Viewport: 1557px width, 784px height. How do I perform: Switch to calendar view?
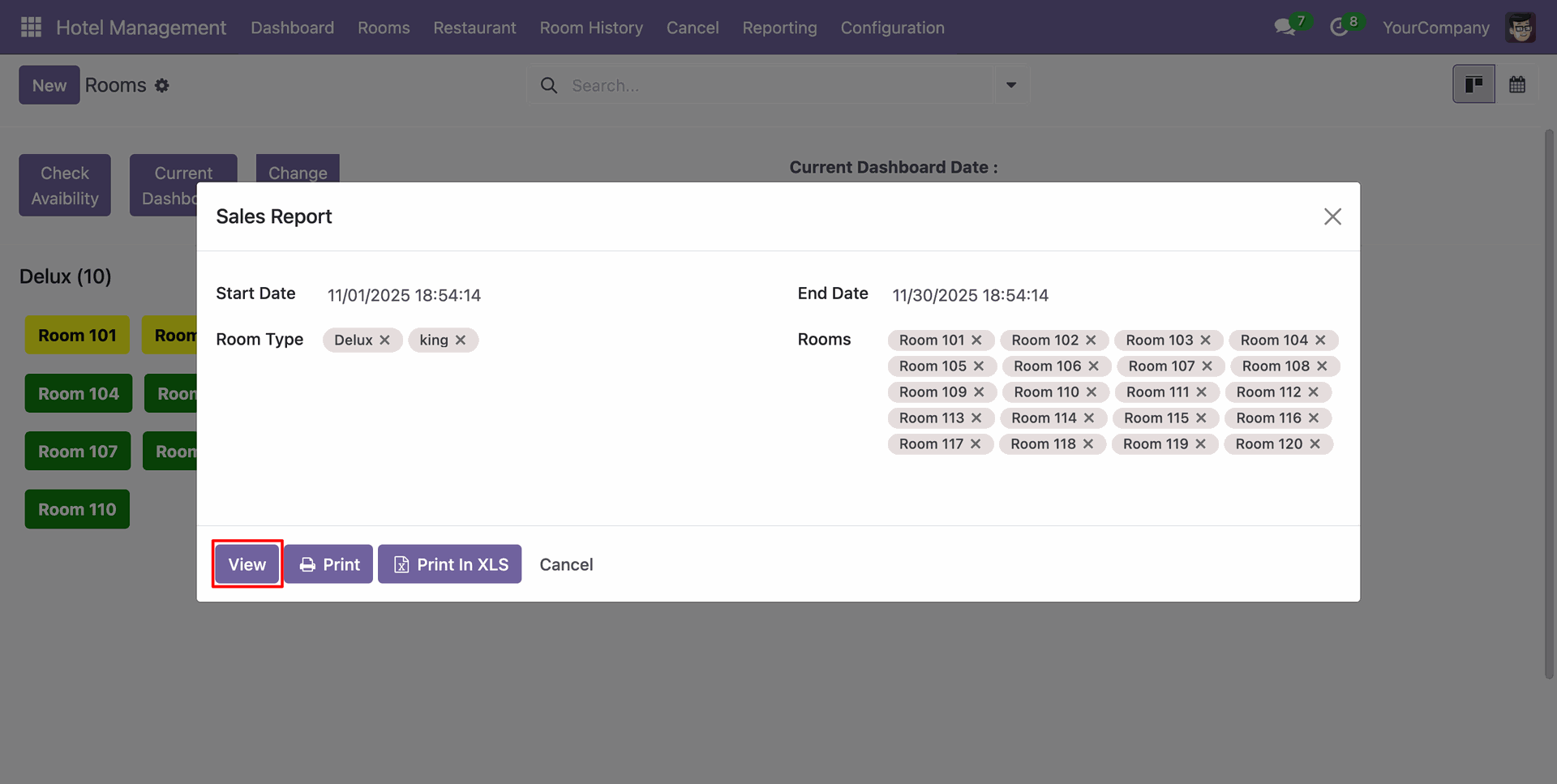pyautogui.click(x=1516, y=85)
